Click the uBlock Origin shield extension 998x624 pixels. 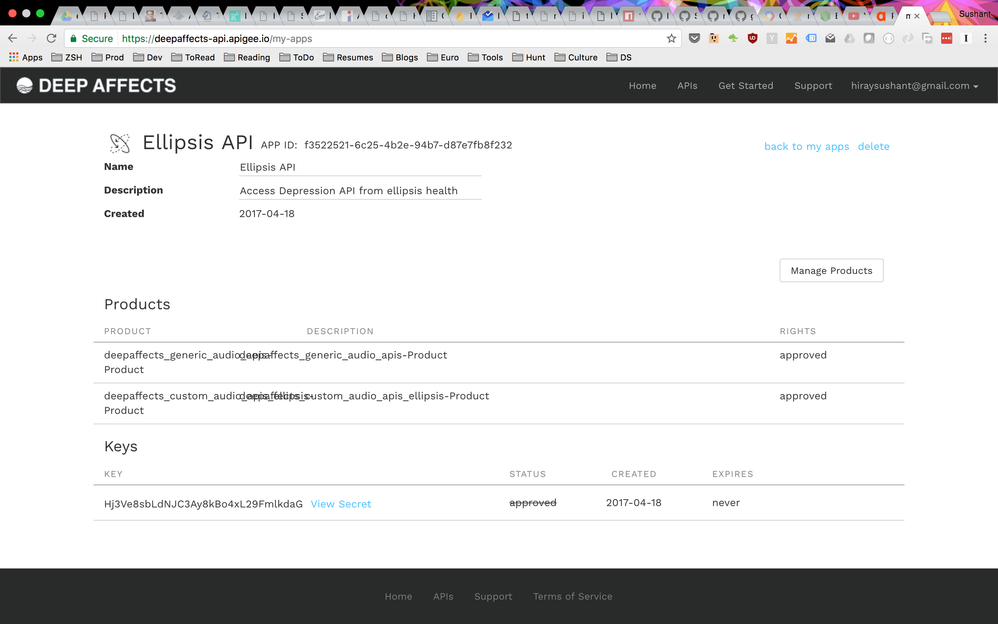[x=752, y=38]
